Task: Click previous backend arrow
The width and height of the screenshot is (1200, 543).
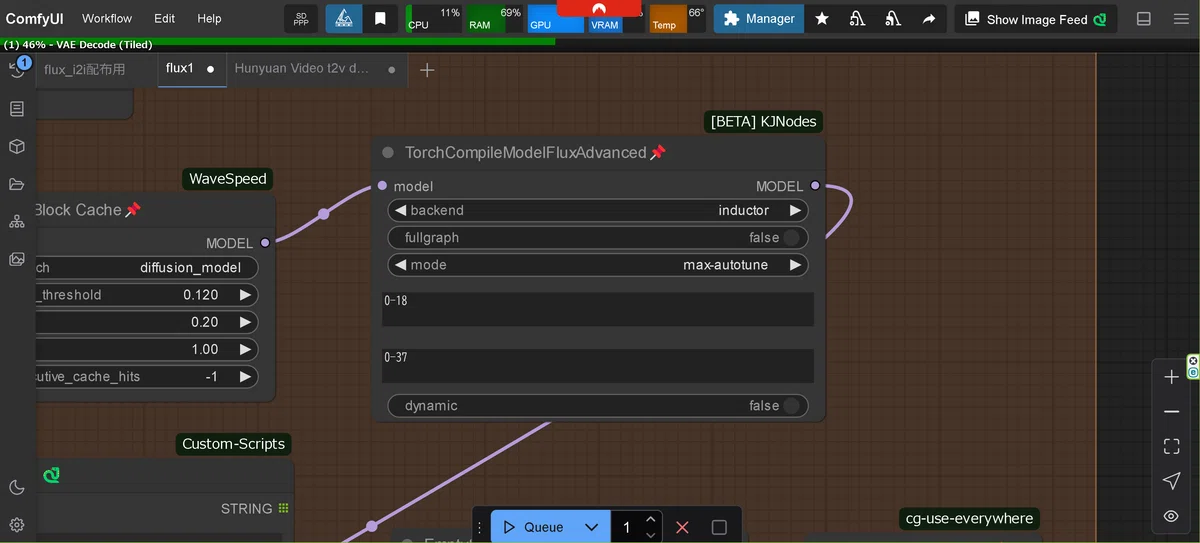Action: coord(400,211)
